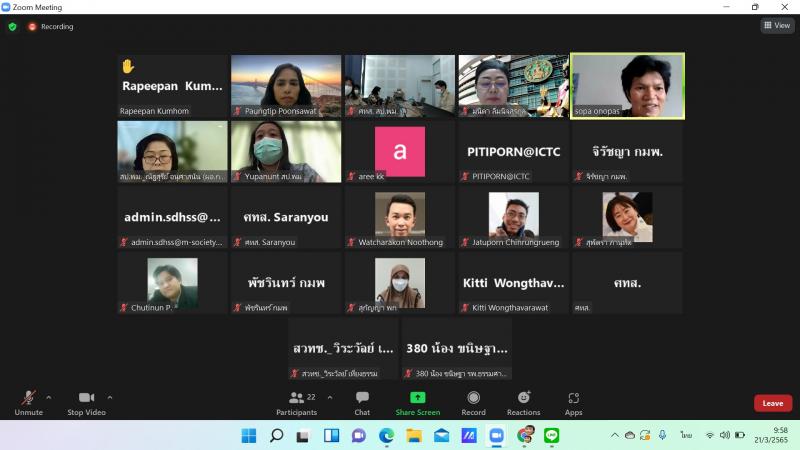Image resolution: width=800 pixels, height=450 pixels.
Task: Select พัชรินทร์ กมพ participant tile
Action: point(286,283)
